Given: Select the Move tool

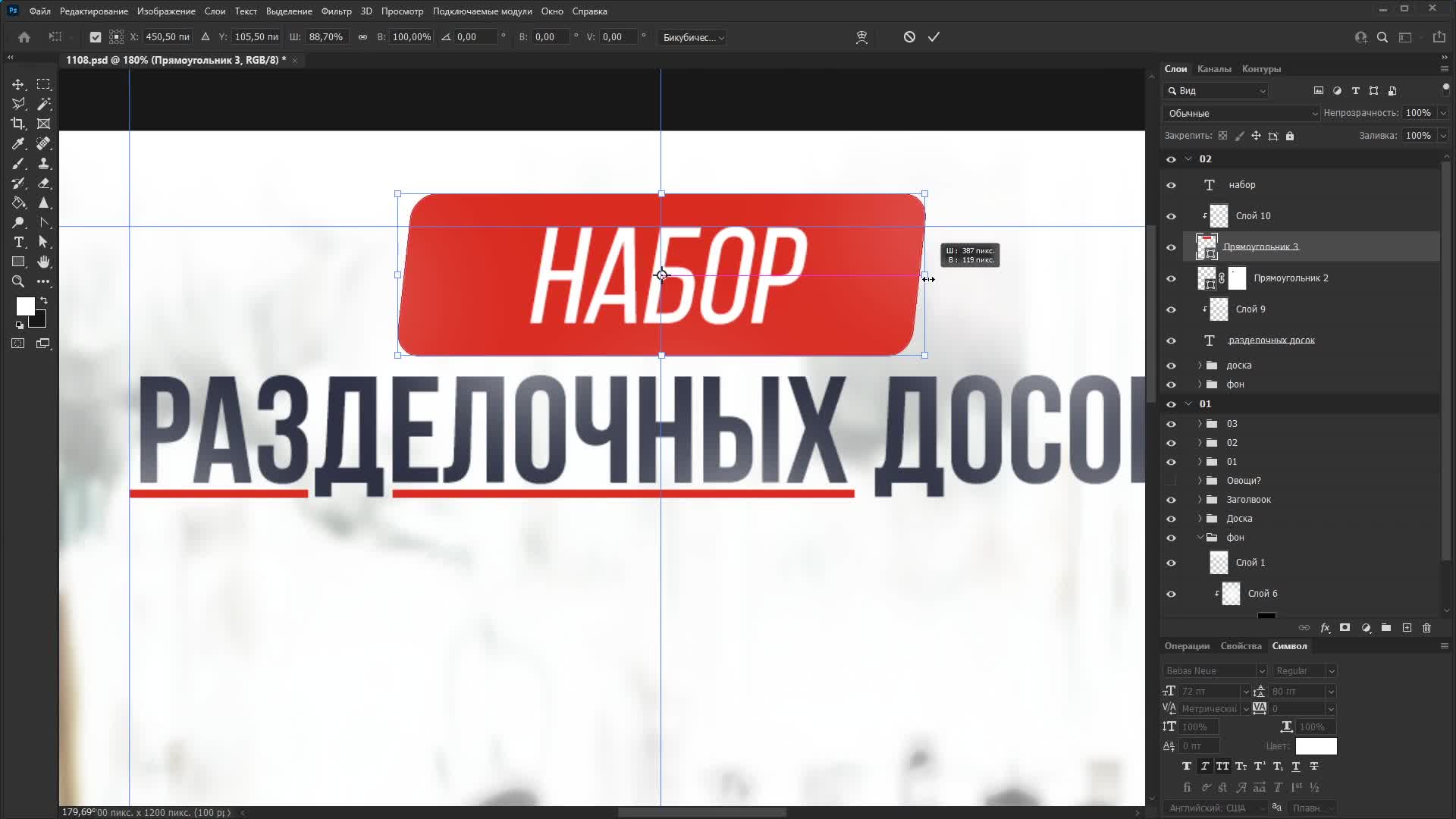Looking at the screenshot, I should (18, 84).
